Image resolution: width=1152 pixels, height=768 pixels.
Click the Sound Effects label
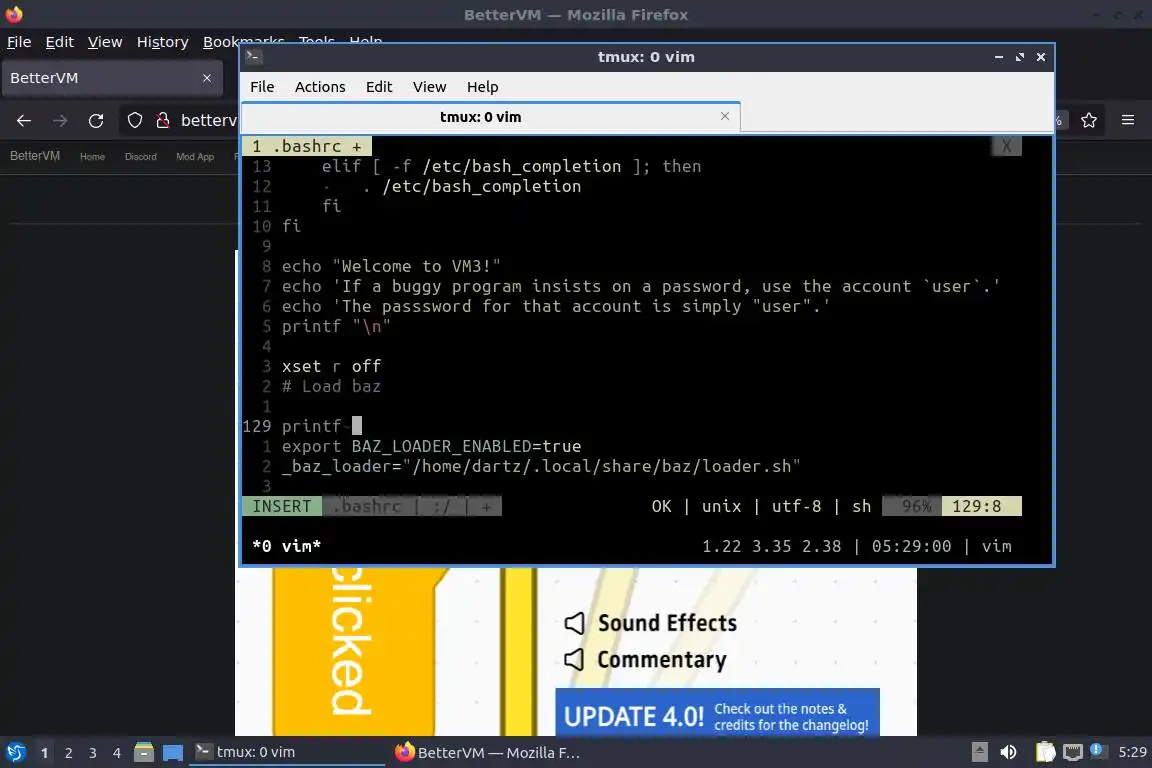[667, 623]
